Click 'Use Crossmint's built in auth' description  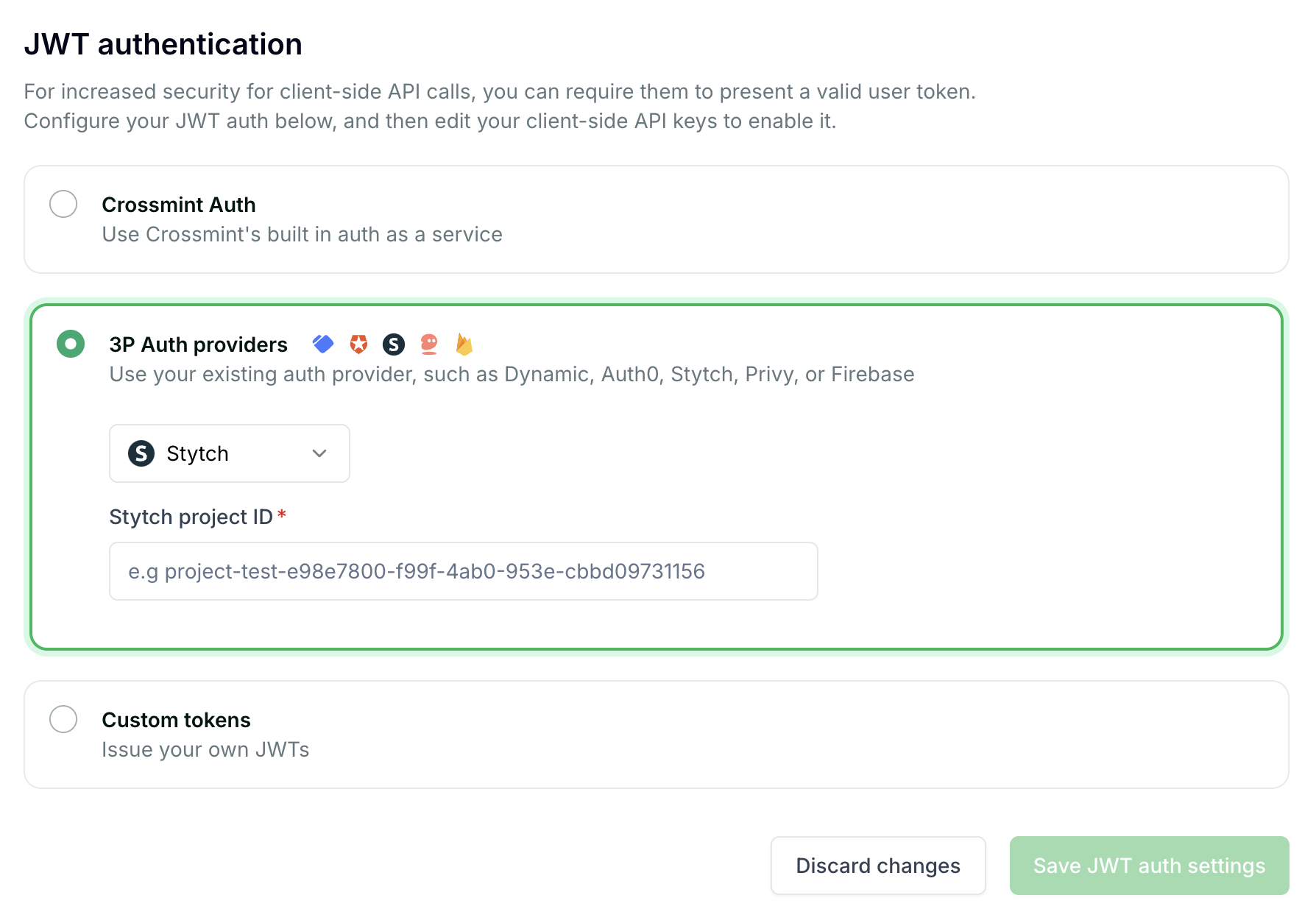click(303, 234)
